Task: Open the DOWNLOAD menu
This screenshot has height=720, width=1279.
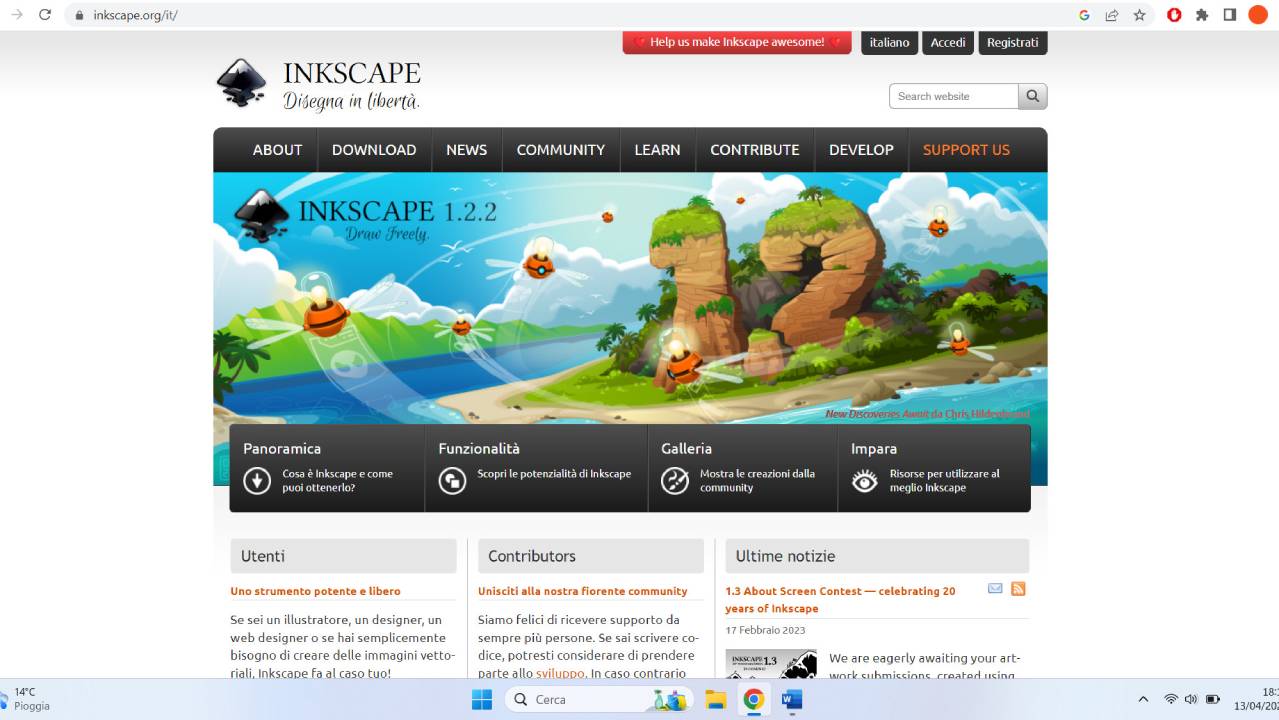Action: [x=374, y=150]
